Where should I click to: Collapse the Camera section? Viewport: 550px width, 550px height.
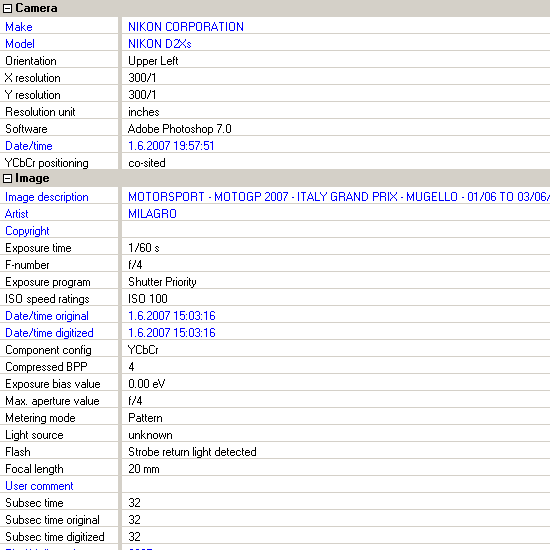pos(7,8)
